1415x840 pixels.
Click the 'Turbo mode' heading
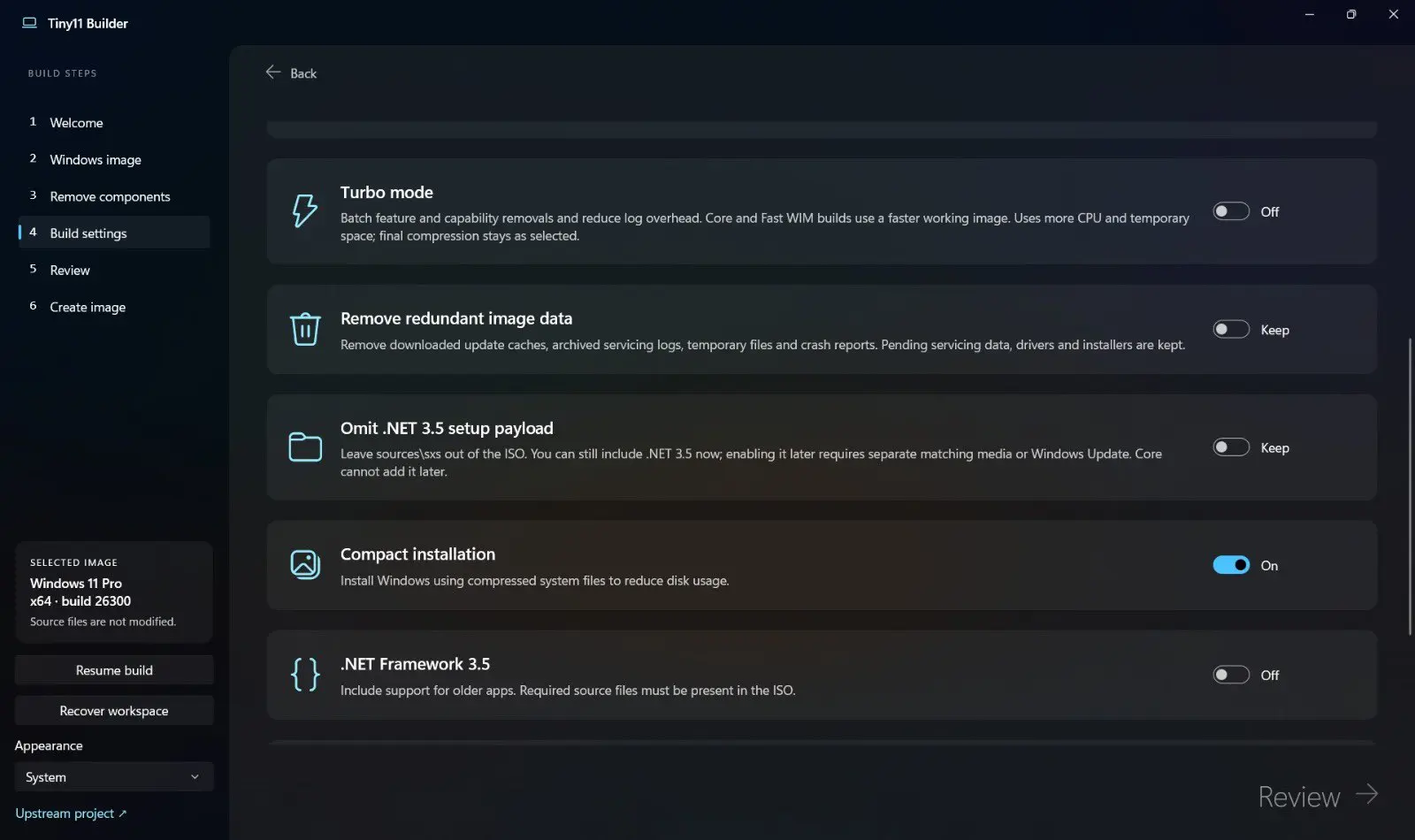point(386,192)
